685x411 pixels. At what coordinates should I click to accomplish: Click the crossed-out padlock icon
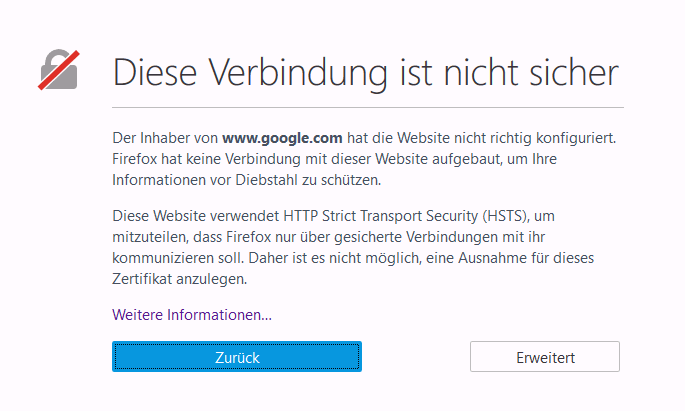(59, 70)
